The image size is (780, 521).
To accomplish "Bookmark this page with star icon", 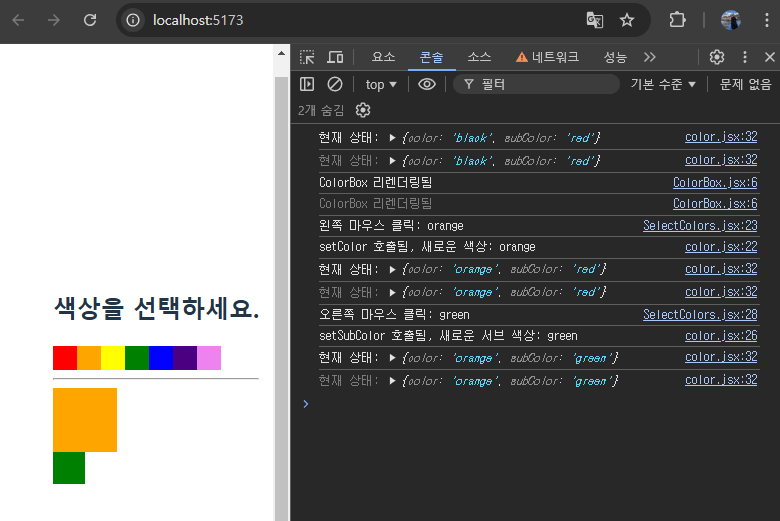I will tap(627, 20).
